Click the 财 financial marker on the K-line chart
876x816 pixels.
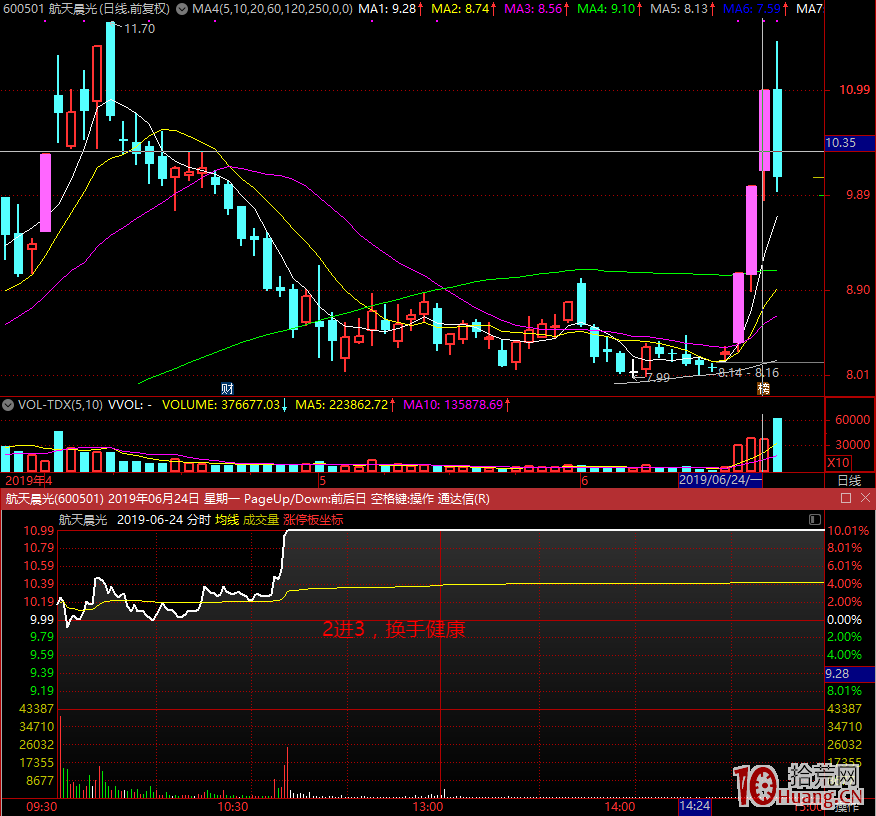coord(227,389)
